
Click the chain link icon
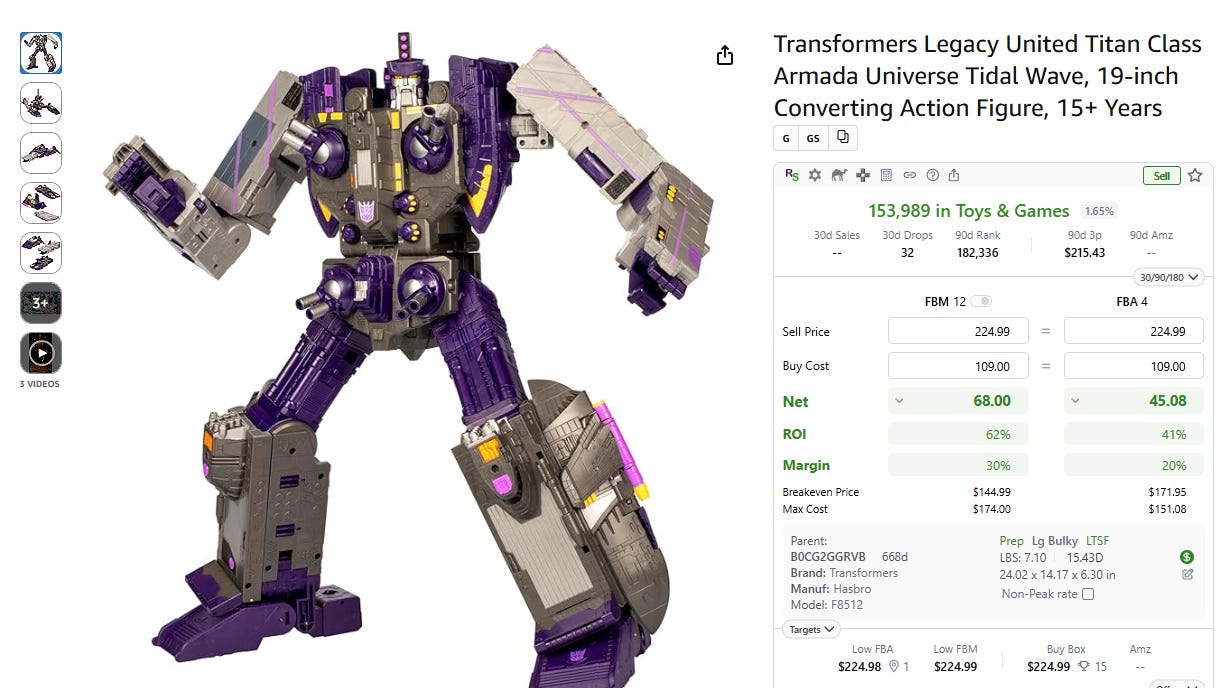click(909, 175)
